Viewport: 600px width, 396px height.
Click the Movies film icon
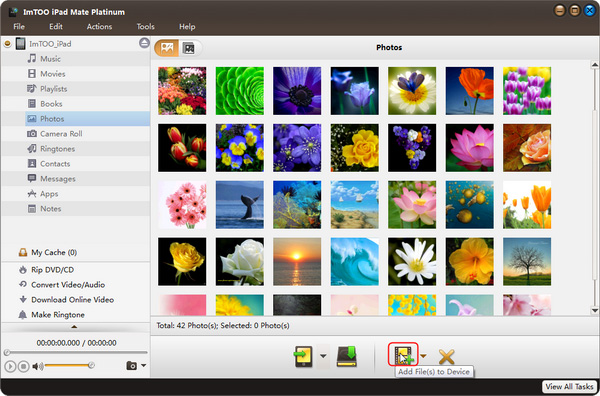(32, 73)
